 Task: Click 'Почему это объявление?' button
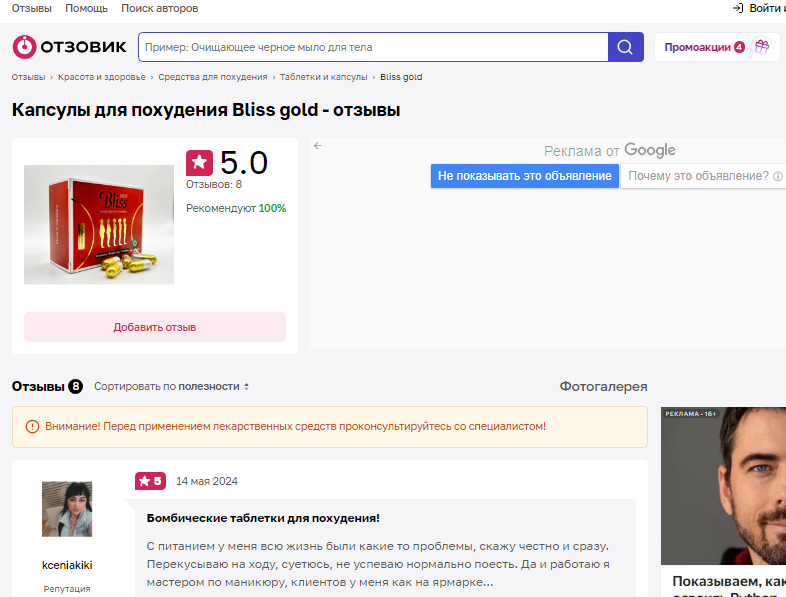[703, 176]
